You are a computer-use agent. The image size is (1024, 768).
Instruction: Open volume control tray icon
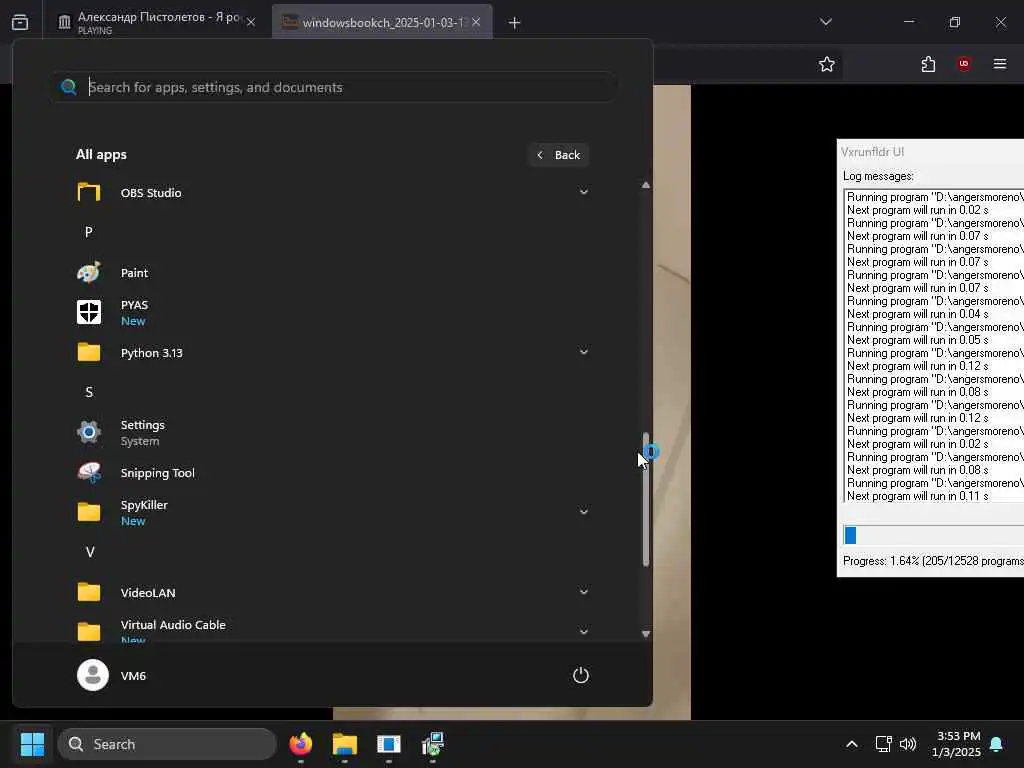click(908, 744)
